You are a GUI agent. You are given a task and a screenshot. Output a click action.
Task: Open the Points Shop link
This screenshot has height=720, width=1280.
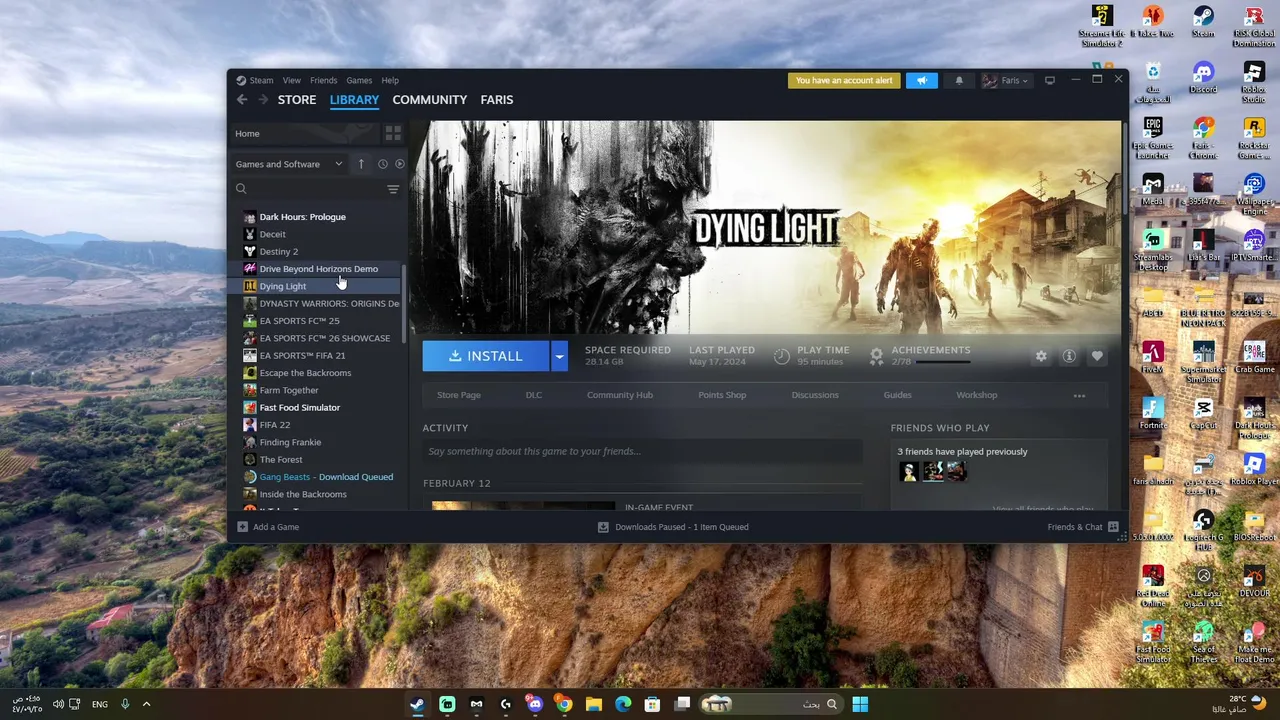(722, 395)
